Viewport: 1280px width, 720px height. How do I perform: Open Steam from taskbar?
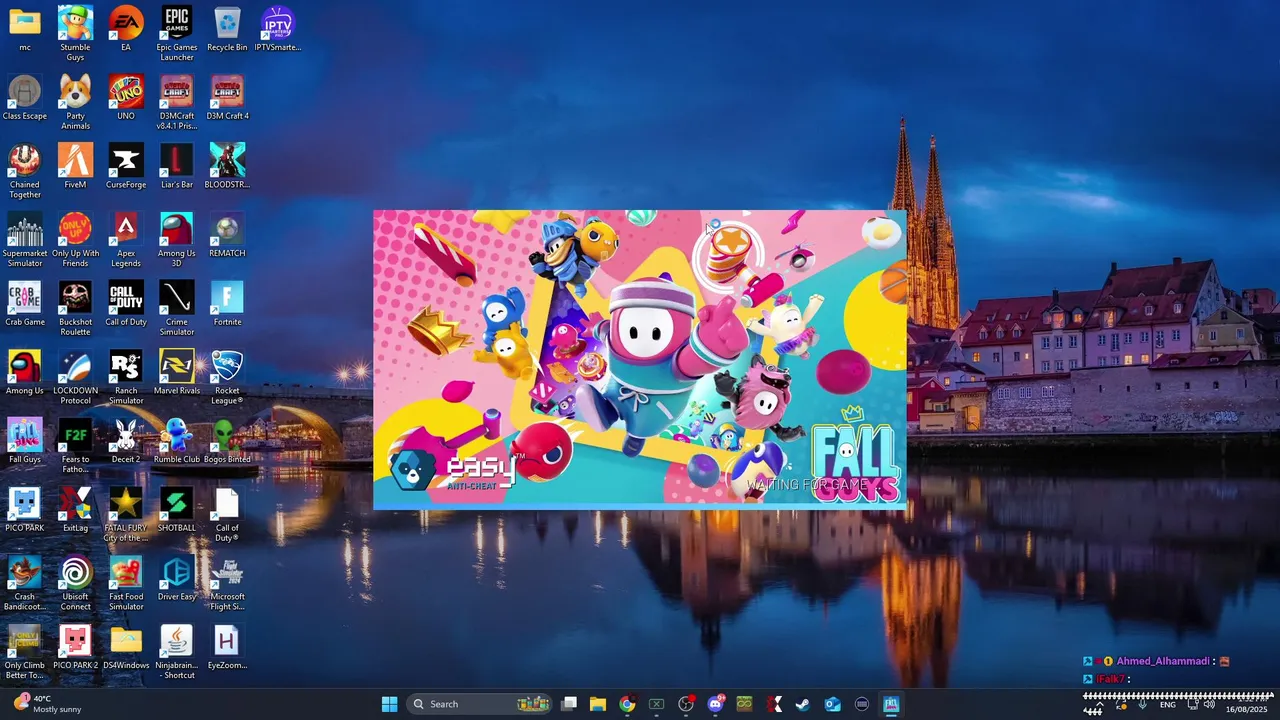coord(803,704)
